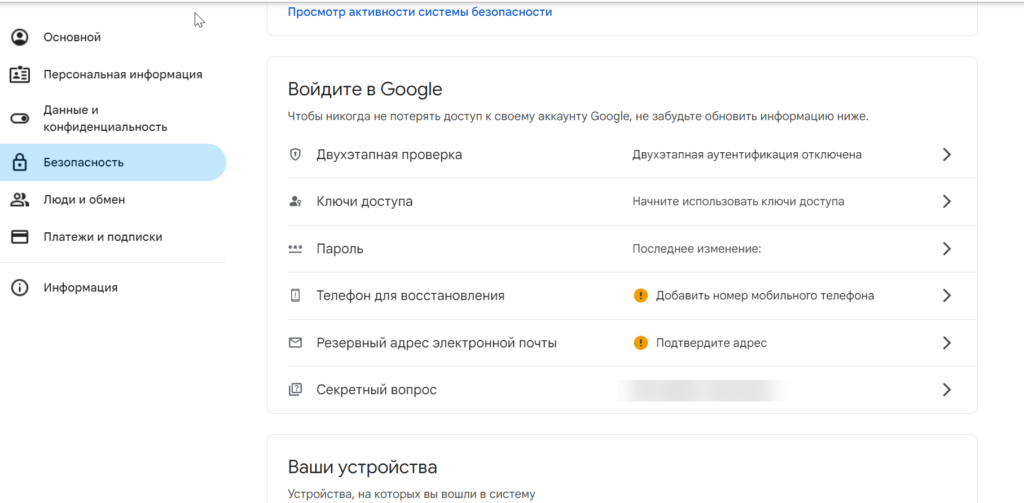Click the Основной profile icon in sidebar

click(20, 37)
